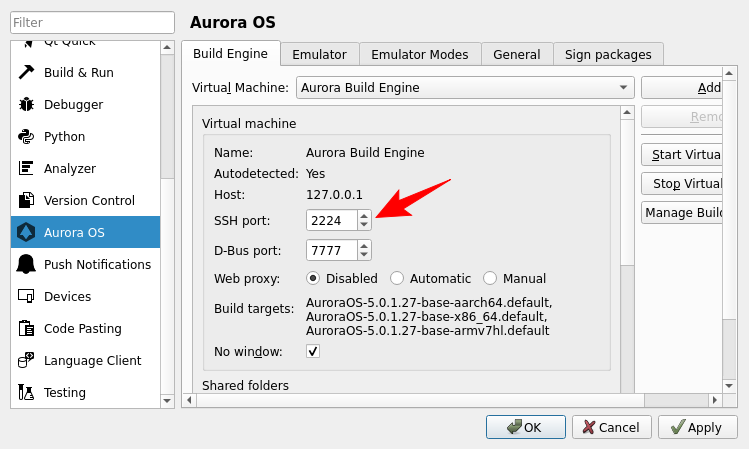Open Version Control settings icon

click(x=26, y=201)
